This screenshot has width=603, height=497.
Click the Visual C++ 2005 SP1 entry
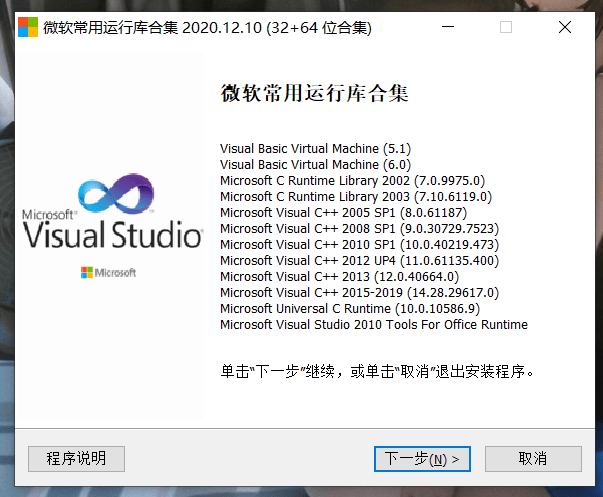pyautogui.click(x=343, y=213)
